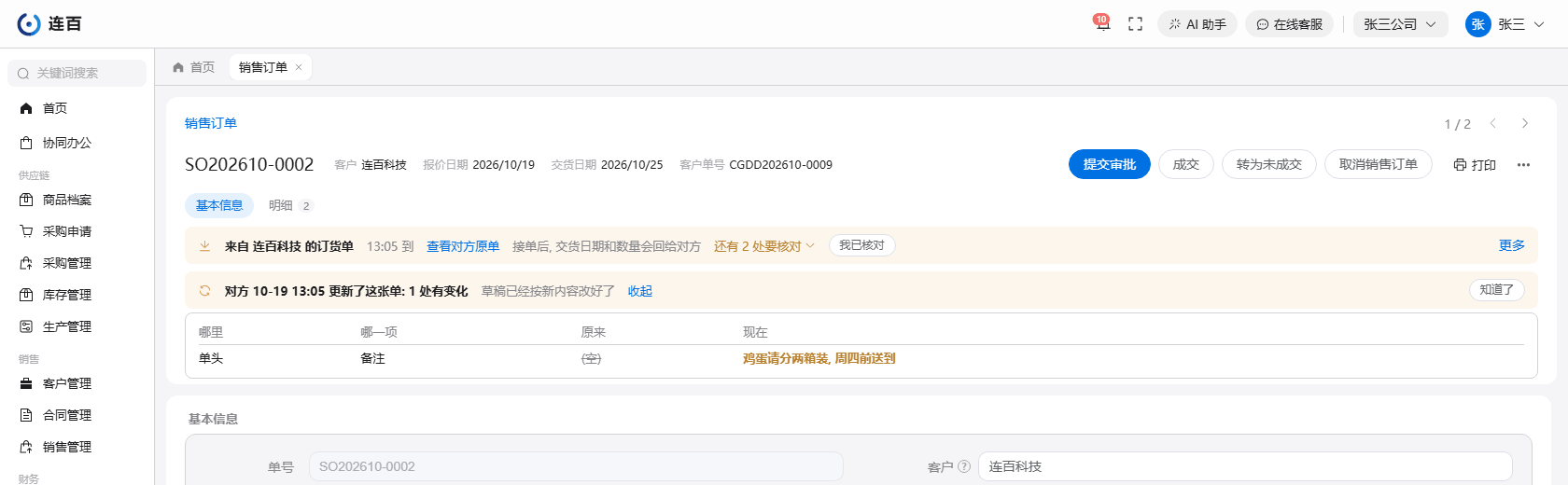Open the more actions ellipsis menu

1523,164
